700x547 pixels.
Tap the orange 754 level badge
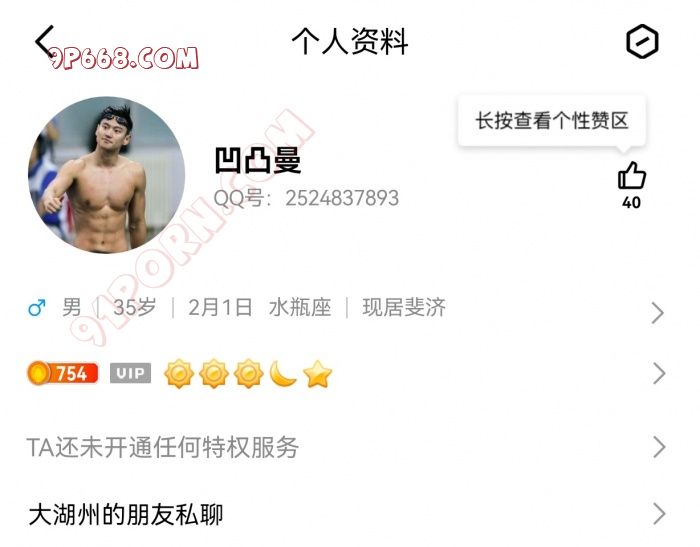coord(62,374)
